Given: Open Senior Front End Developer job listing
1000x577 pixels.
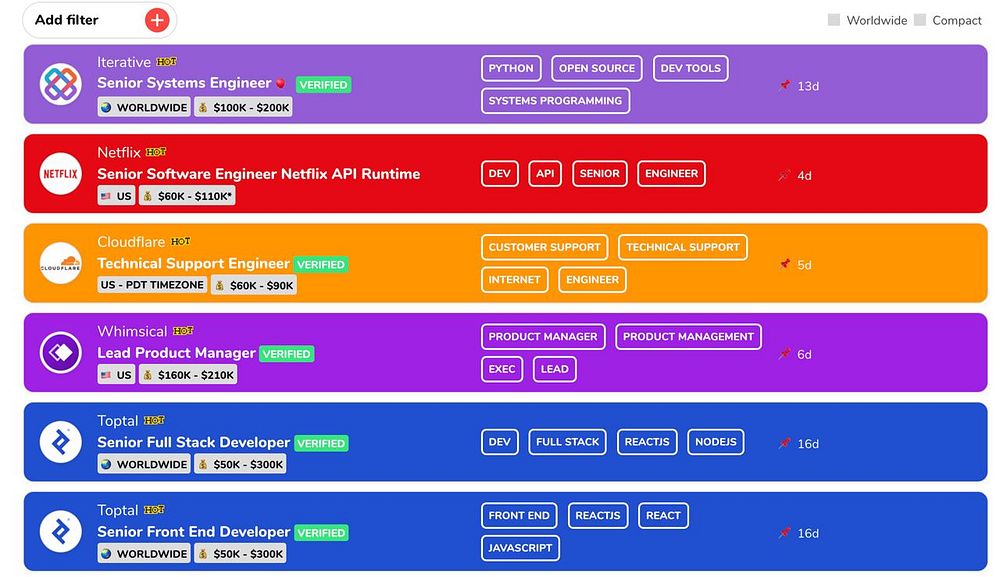Looking at the screenshot, I should [193, 532].
